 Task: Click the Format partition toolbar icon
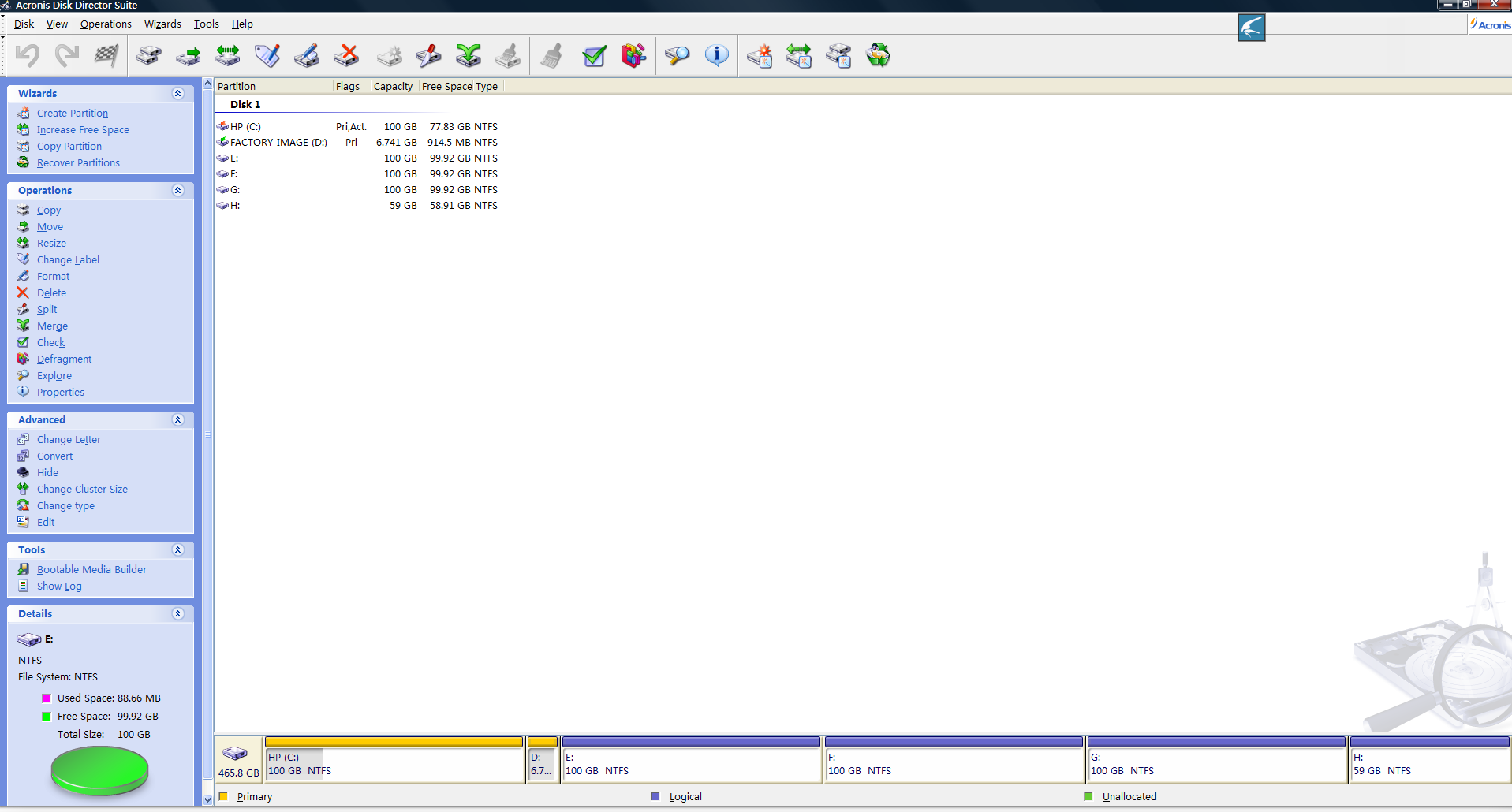pos(307,55)
